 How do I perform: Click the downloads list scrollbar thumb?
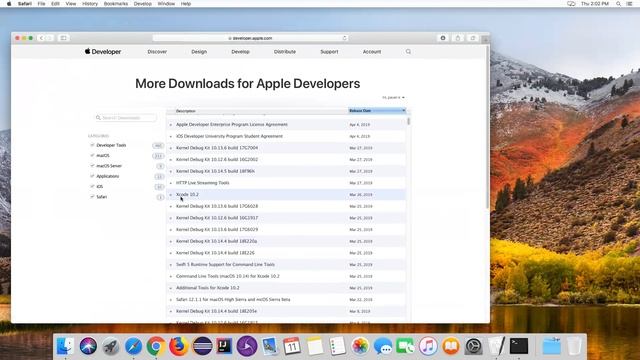409,121
